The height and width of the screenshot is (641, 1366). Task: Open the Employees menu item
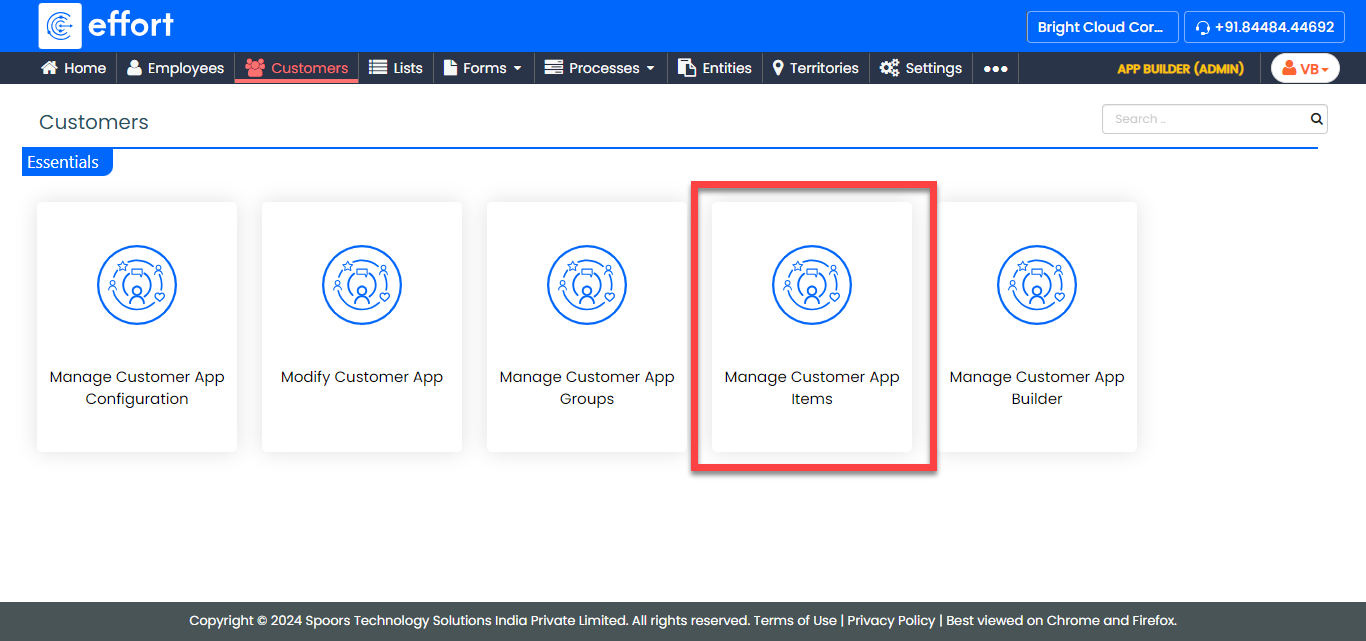[176, 68]
